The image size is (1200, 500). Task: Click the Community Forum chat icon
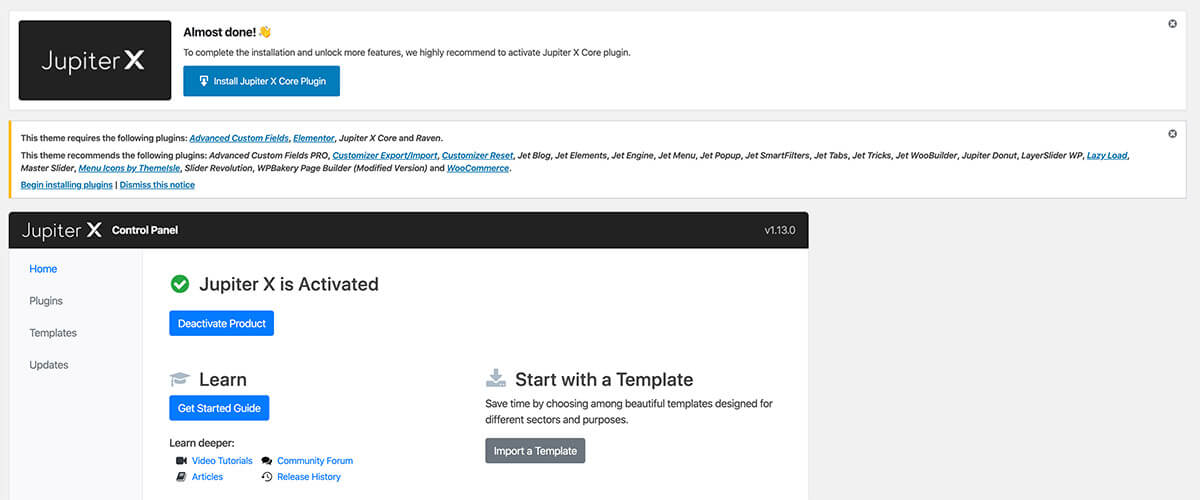tap(267, 461)
